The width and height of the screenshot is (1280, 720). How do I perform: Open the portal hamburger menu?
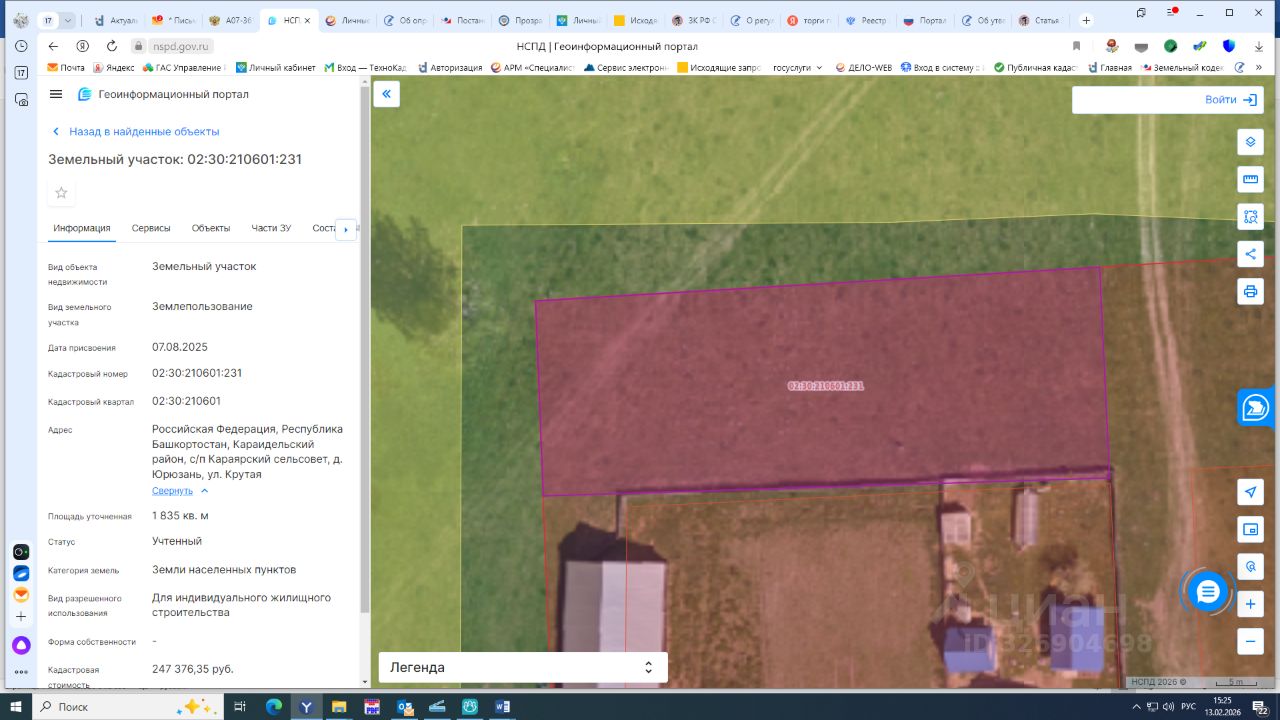tap(56, 94)
